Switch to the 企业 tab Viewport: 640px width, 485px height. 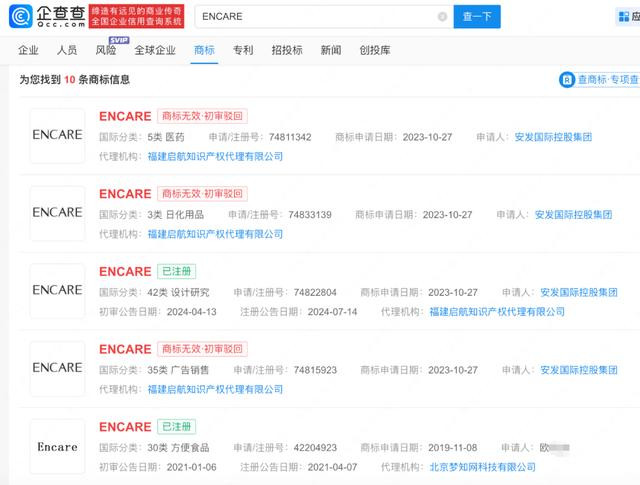[28, 50]
